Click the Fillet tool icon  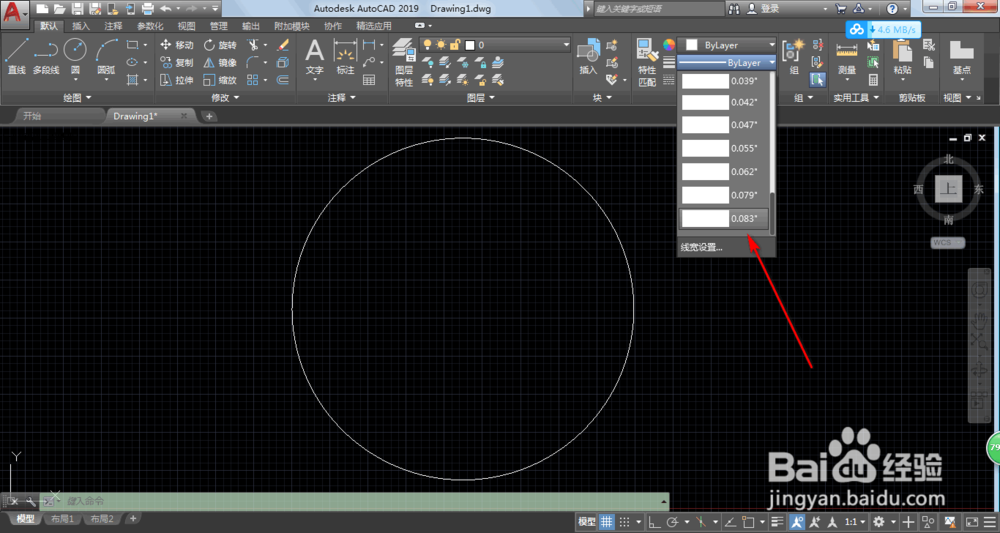click(x=253, y=62)
